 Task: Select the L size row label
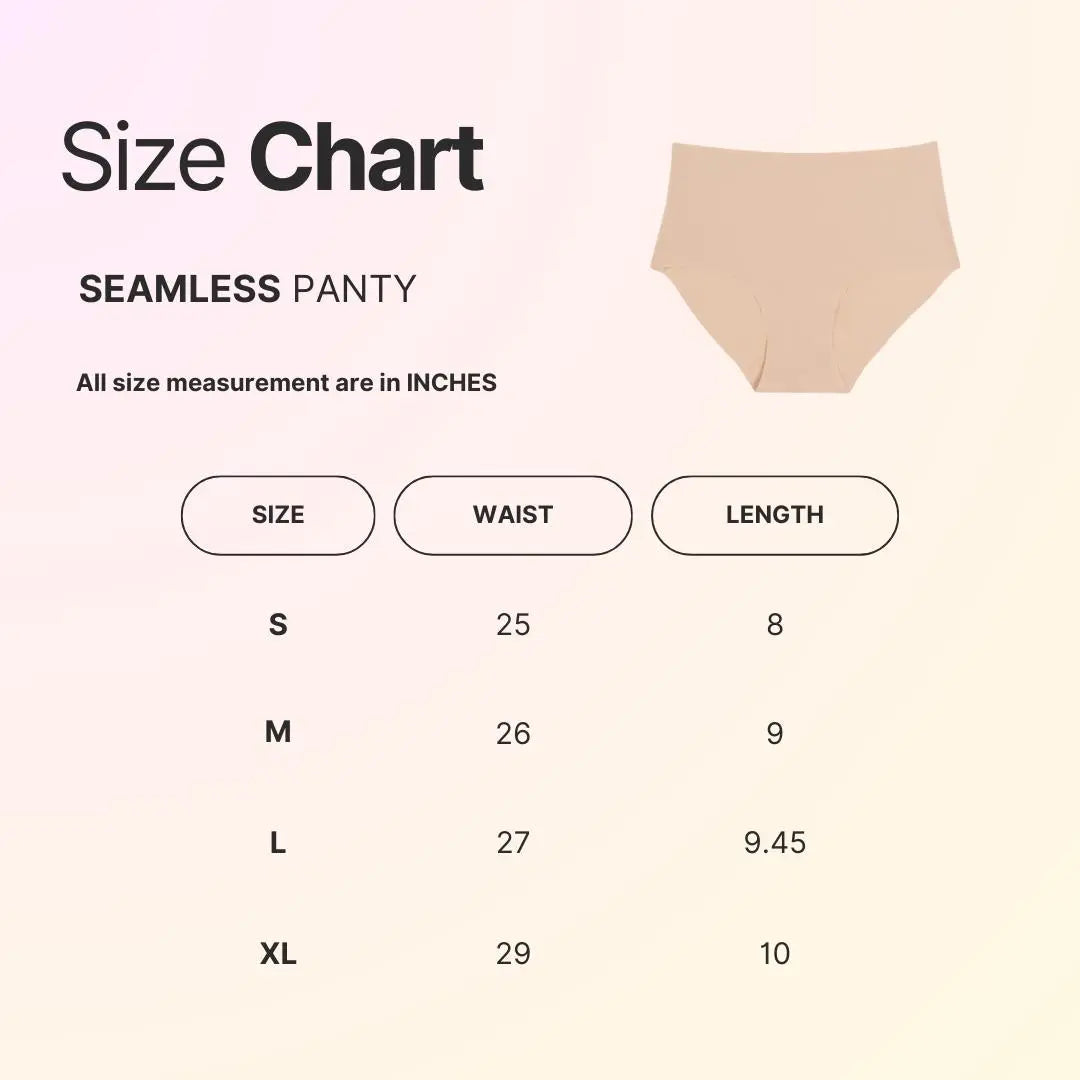(278, 843)
